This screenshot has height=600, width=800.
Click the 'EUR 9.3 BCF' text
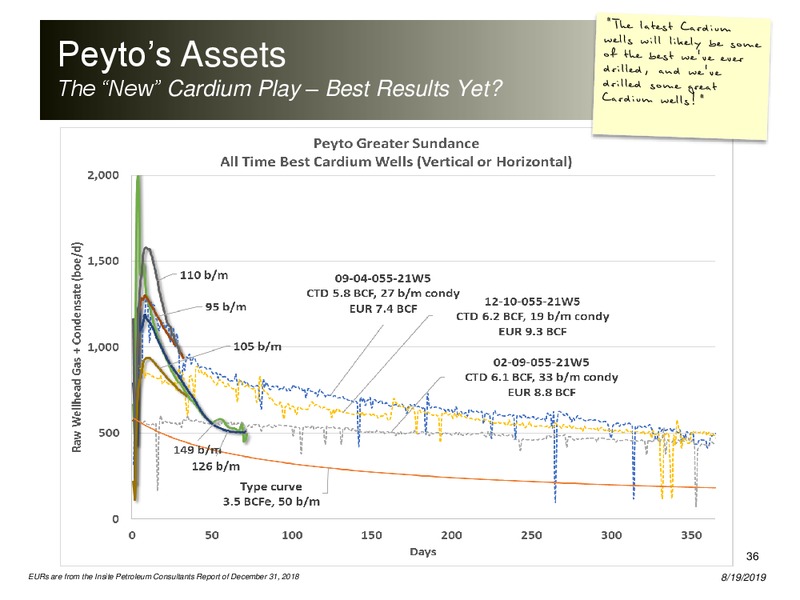[532, 332]
